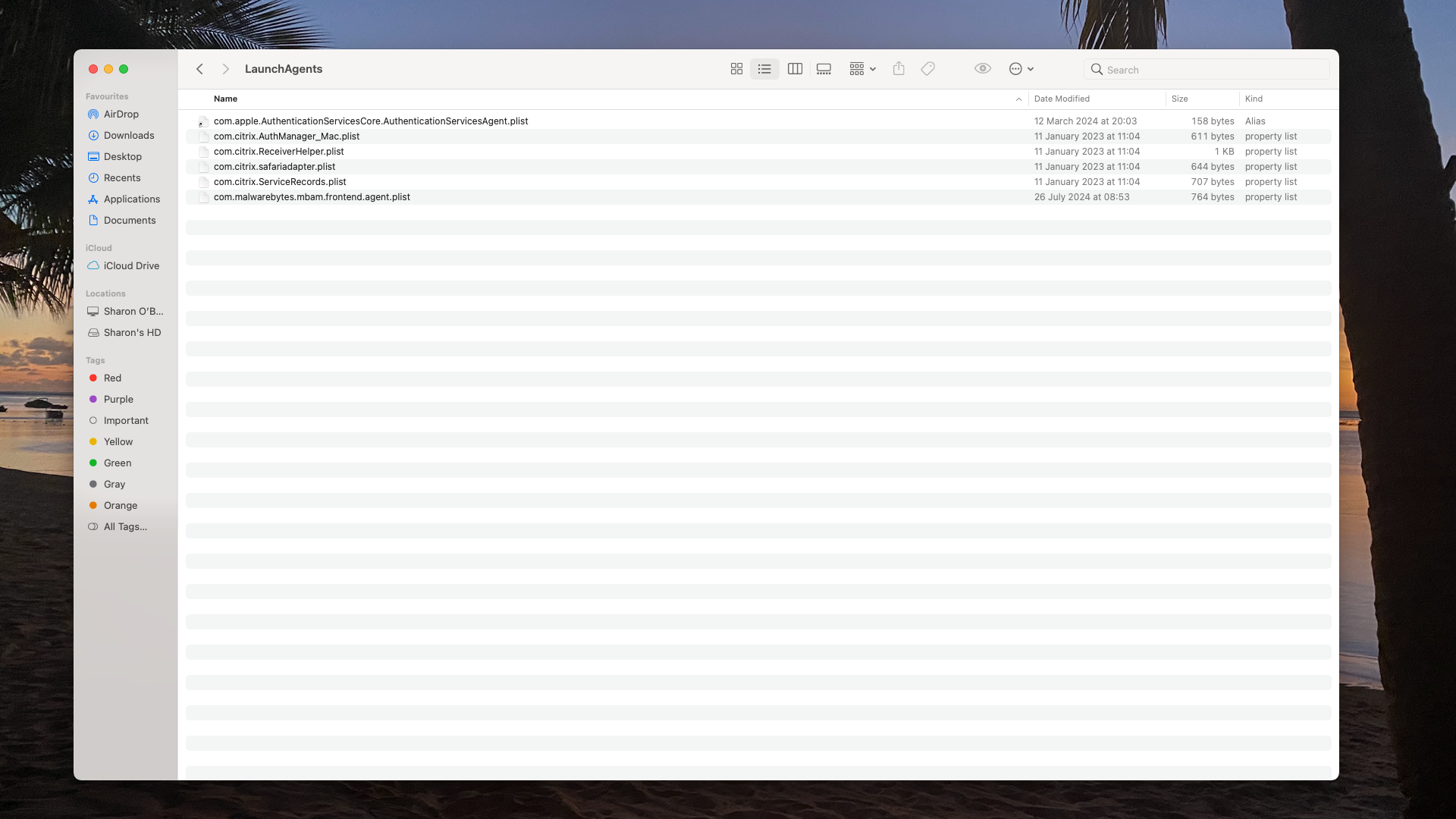The height and width of the screenshot is (819, 1456).
Task: Sort by the Kind column header
Action: click(x=1254, y=99)
